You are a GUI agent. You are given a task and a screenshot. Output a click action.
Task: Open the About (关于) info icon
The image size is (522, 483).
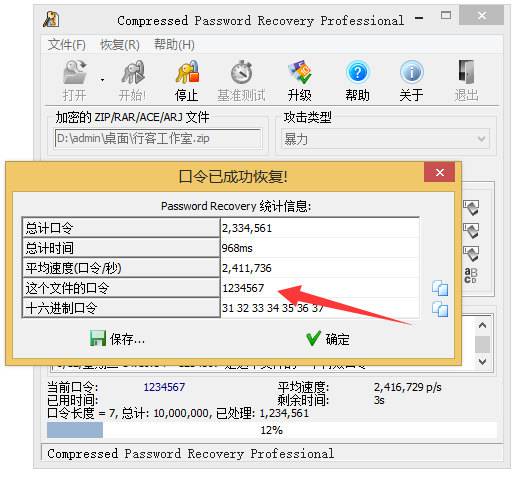412,72
